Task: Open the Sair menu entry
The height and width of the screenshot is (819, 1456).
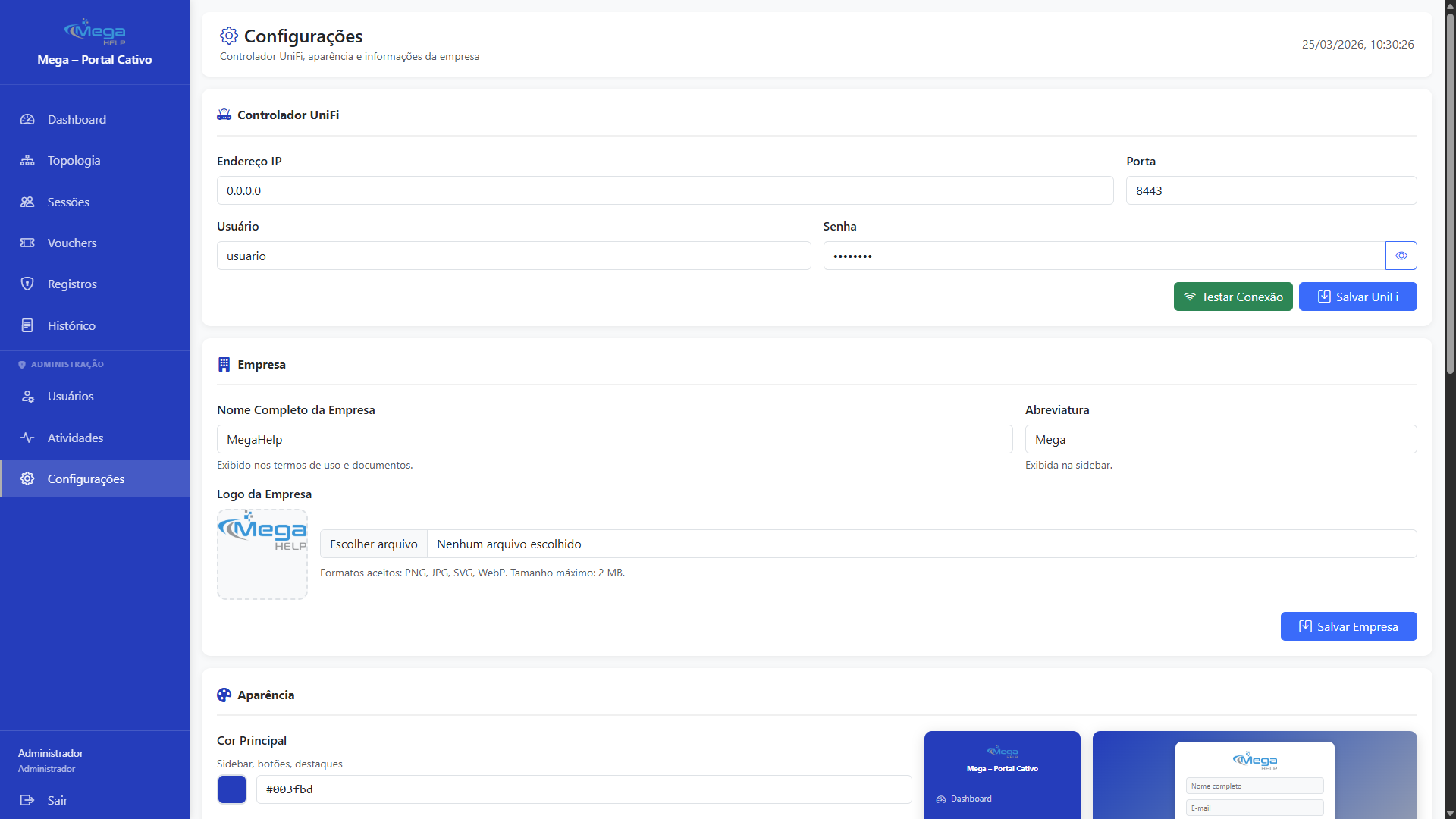Action: click(56, 800)
